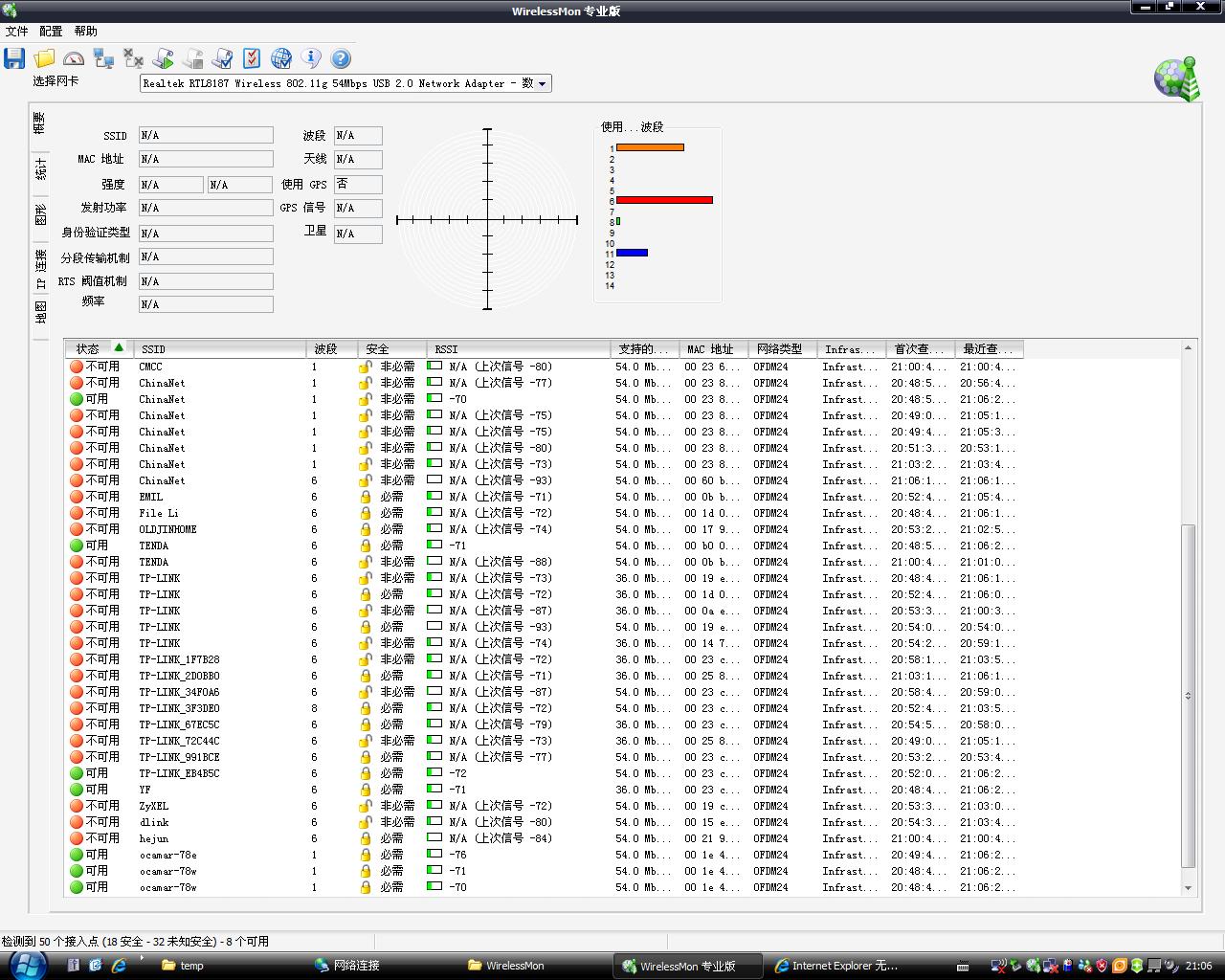Image resolution: width=1225 pixels, height=980 pixels.
Task: Click the connect network computers icon
Action: point(103,58)
